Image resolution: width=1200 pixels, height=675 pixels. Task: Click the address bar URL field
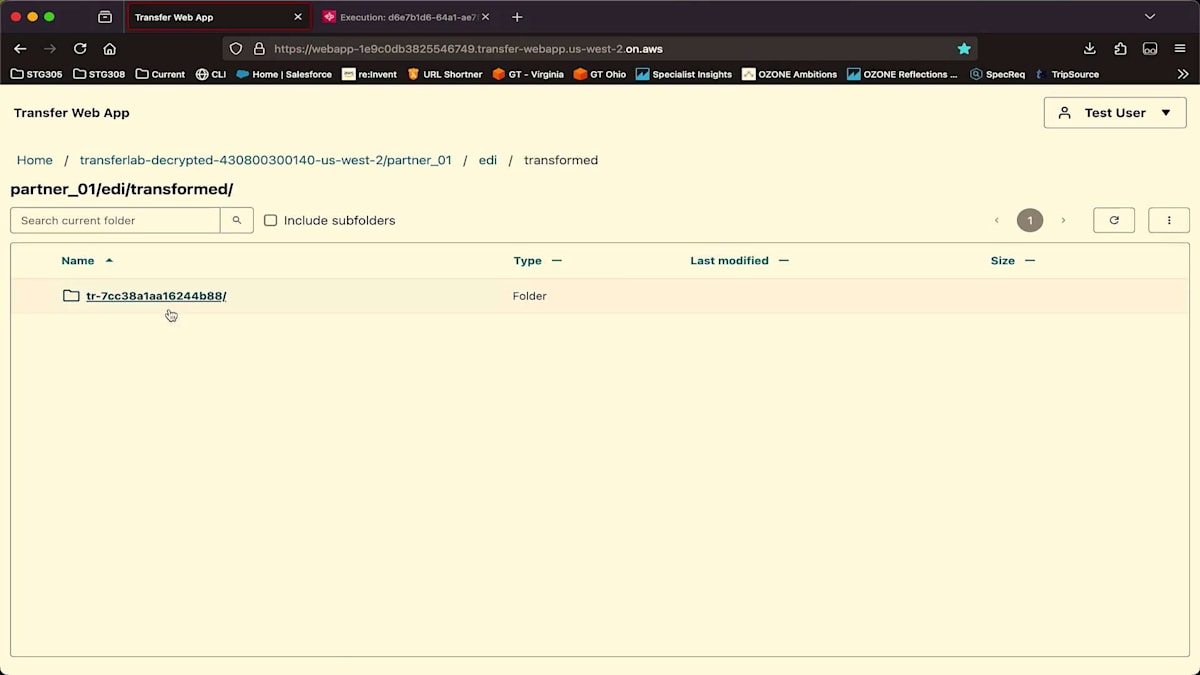point(600,48)
